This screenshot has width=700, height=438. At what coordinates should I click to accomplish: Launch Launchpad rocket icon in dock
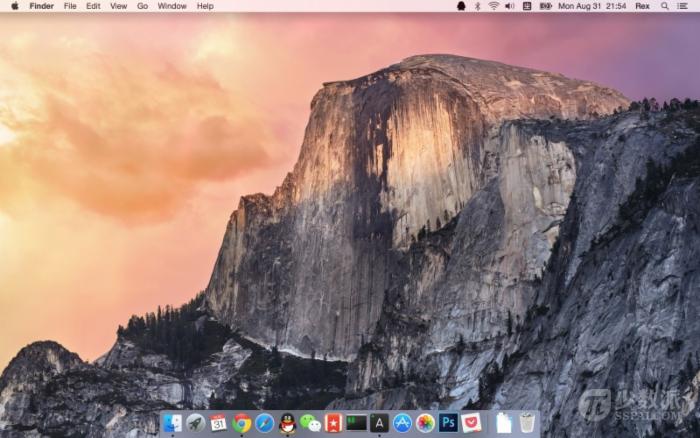[195, 423]
